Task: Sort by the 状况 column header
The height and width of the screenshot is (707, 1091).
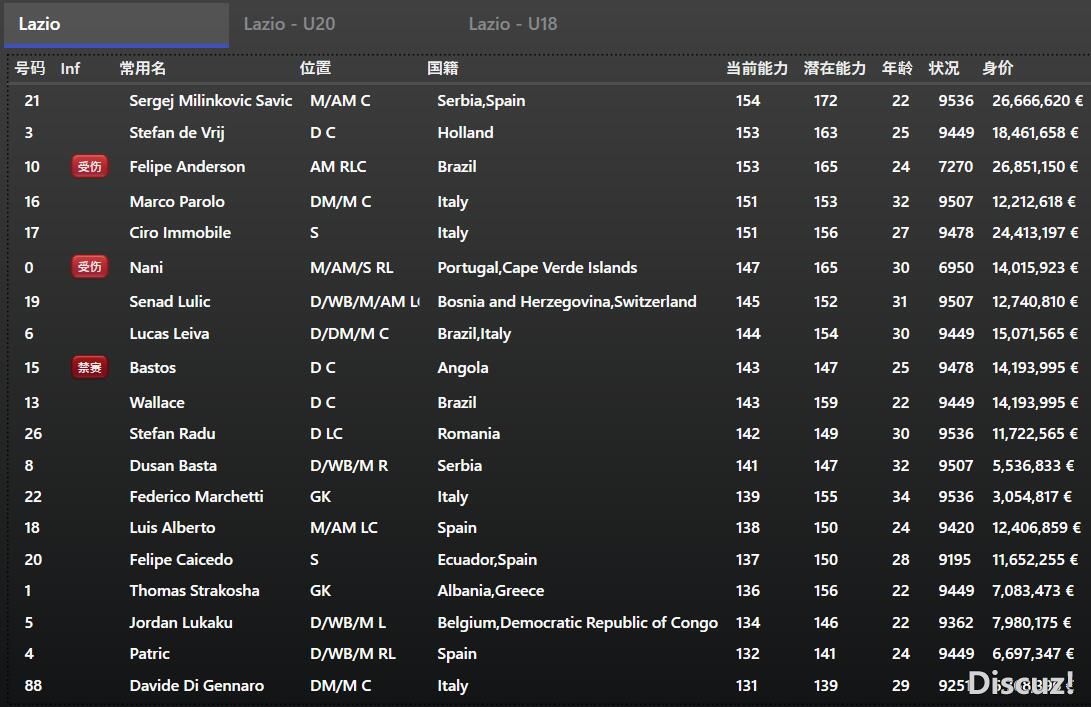Action: click(944, 68)
